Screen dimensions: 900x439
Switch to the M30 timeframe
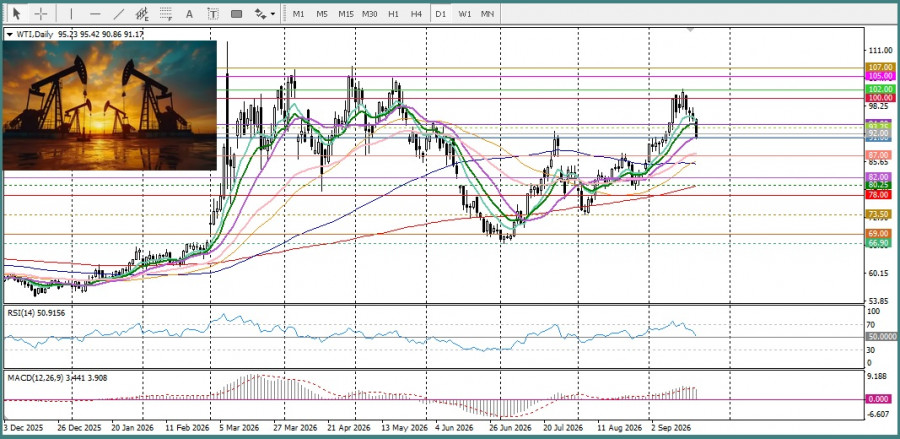[x=370, y=13]
